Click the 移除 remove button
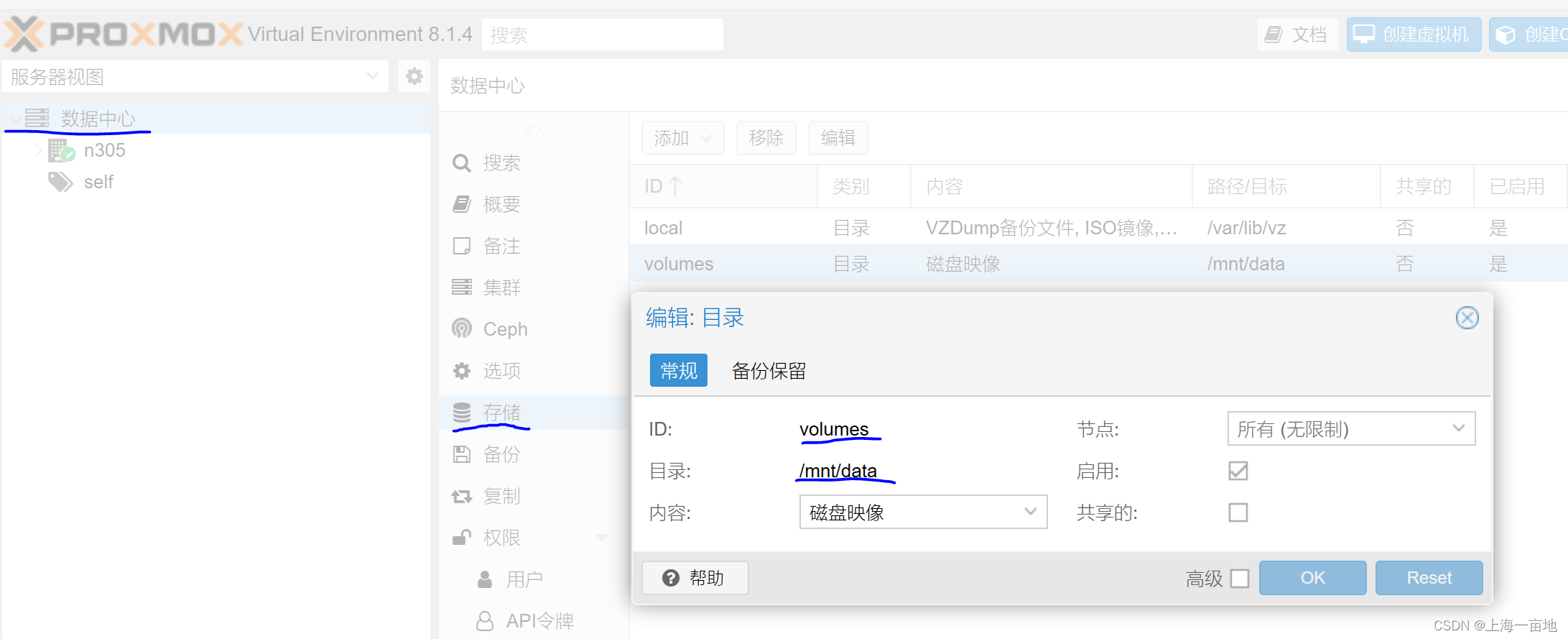This screenshot has width=1568, height=639. pyautogui.click(x=766, y=138)
